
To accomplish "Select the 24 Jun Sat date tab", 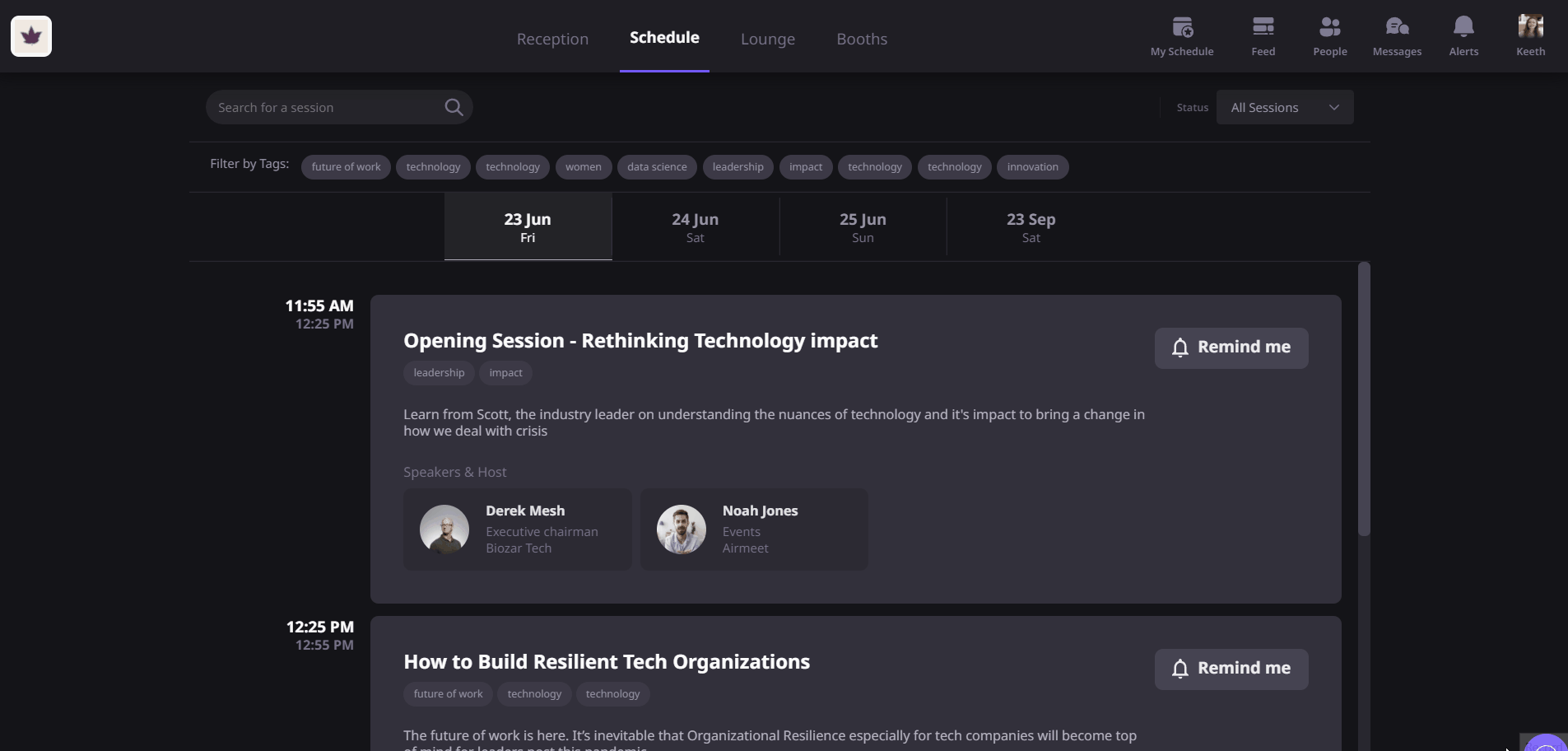I will point(696,227).
